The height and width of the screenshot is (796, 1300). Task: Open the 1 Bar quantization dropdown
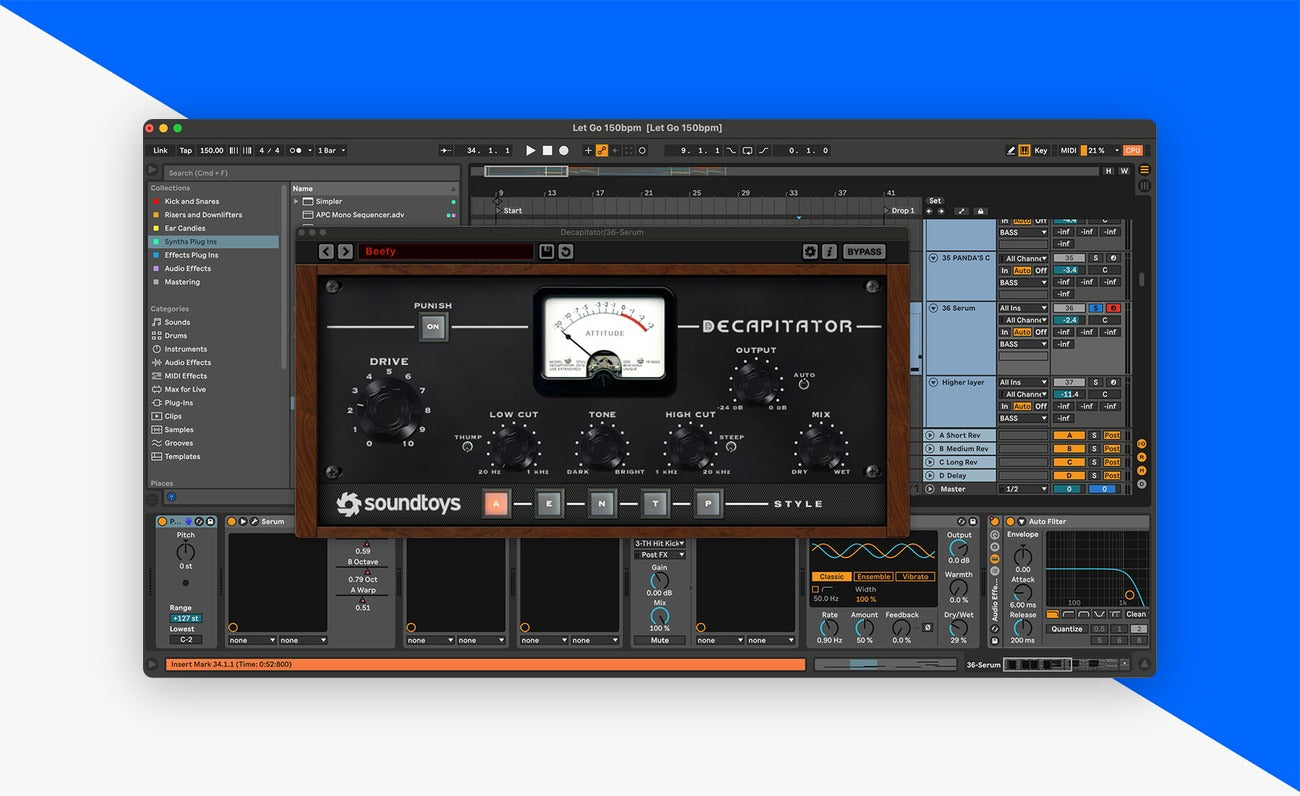click(x=331, y=150)
